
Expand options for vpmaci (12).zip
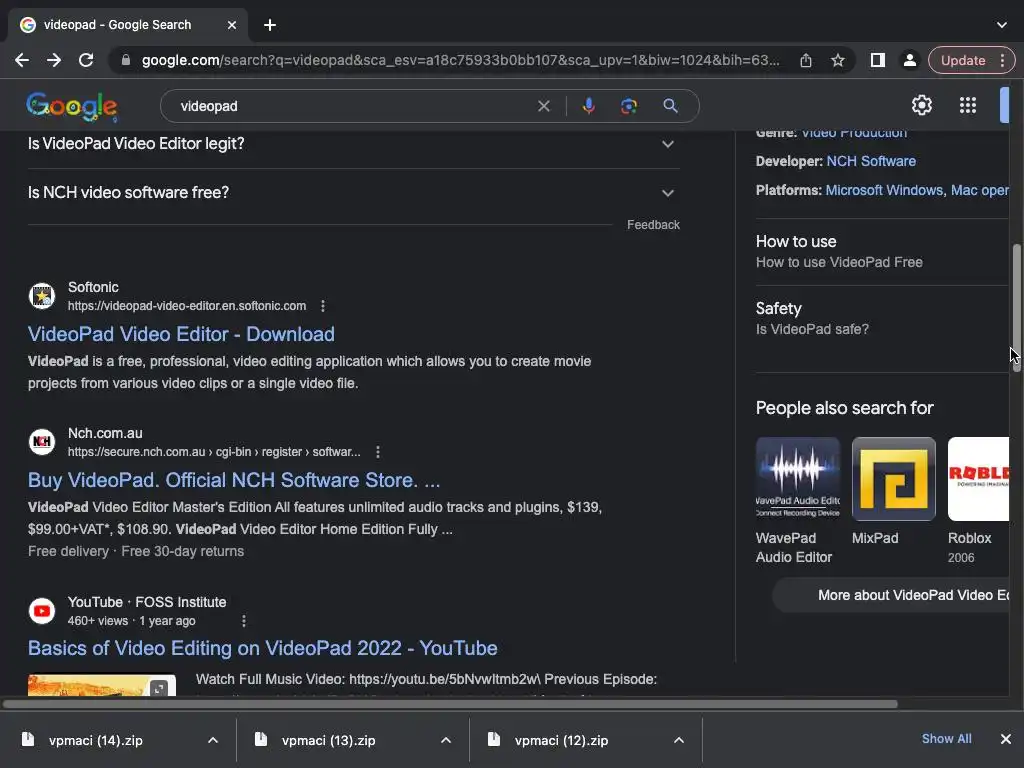tap(679, 741)
